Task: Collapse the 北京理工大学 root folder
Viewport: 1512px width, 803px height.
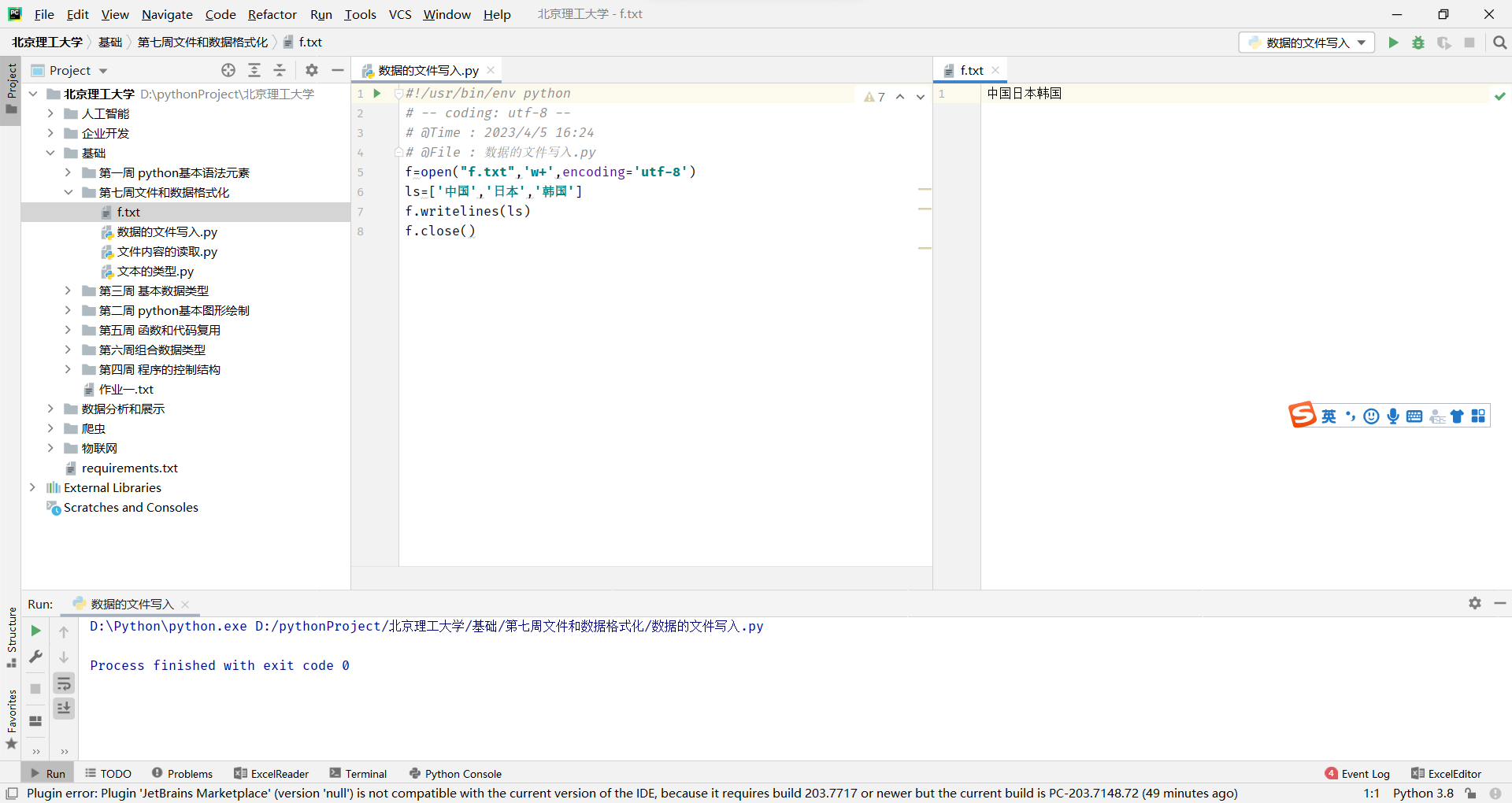Action: point(33,94)
